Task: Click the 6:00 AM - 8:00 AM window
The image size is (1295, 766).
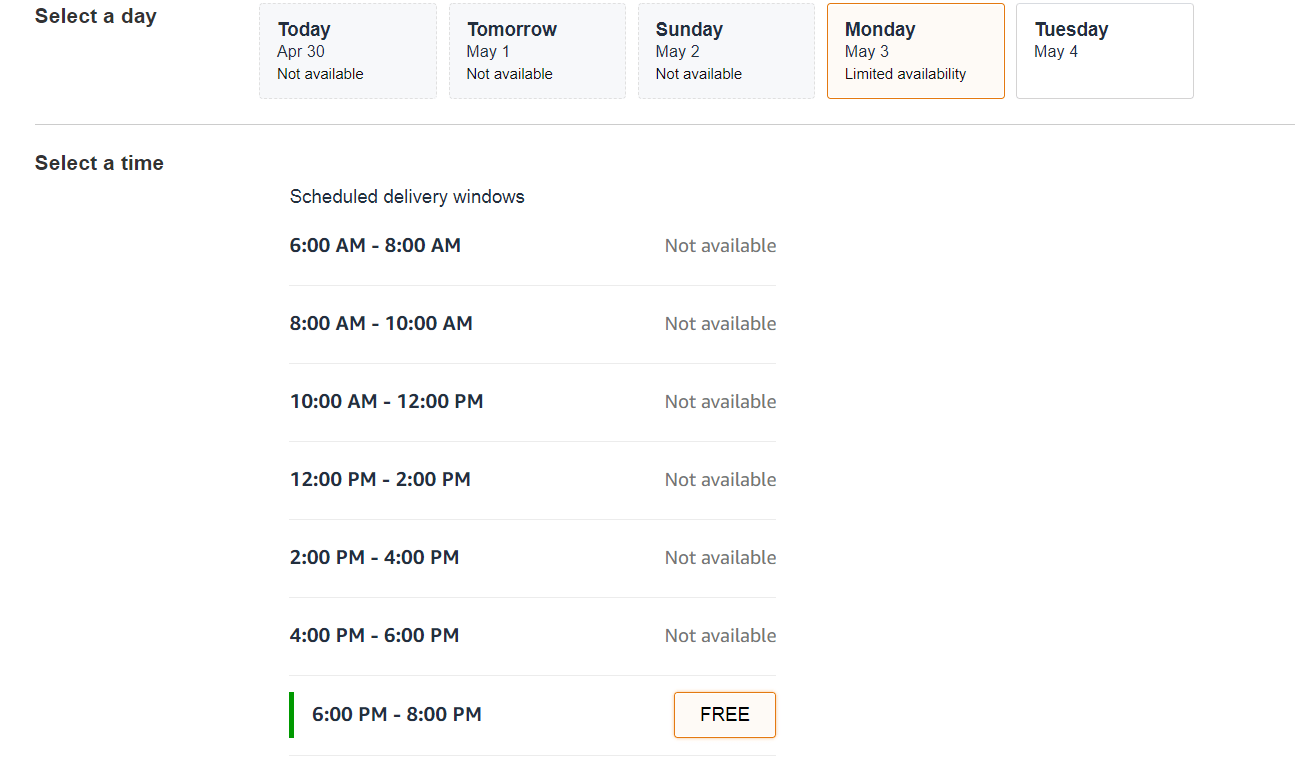Action: pyautogui.click(x=375, y=246)
